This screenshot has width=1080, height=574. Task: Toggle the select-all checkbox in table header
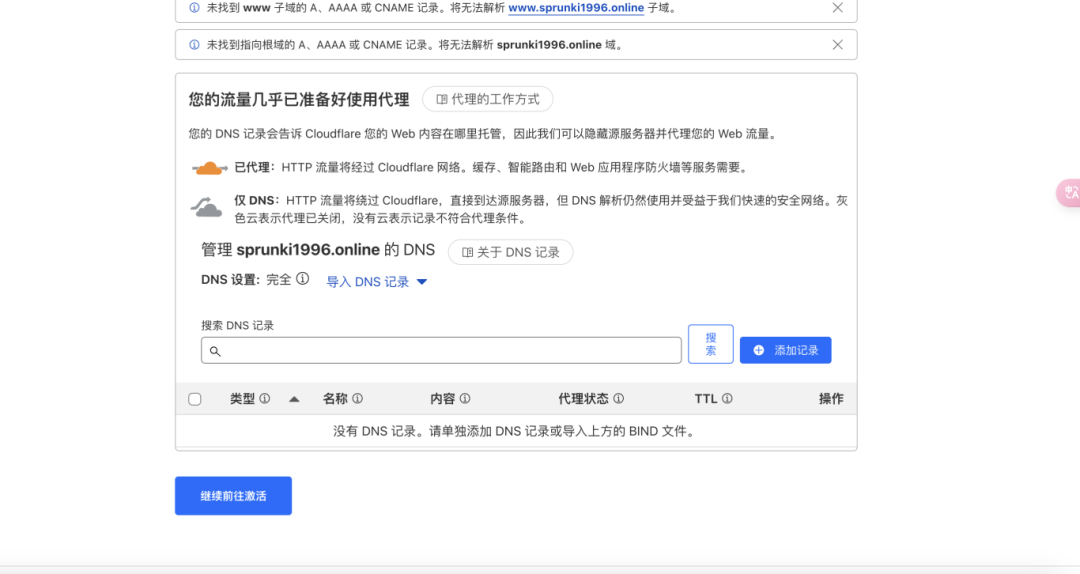[195, 399]
